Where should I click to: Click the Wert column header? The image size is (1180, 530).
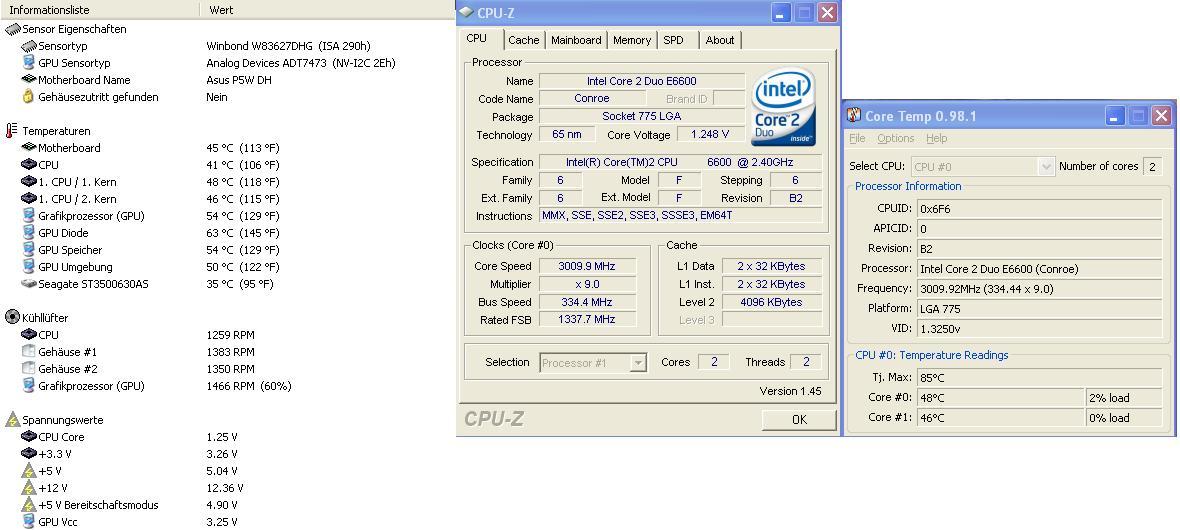[327, 10]
